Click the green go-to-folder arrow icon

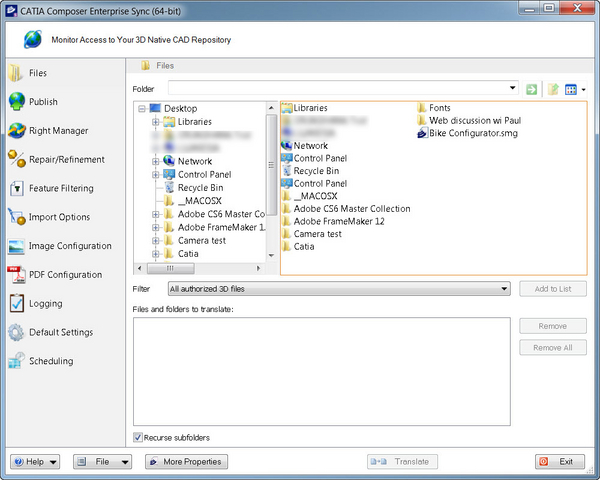[532, 89]
